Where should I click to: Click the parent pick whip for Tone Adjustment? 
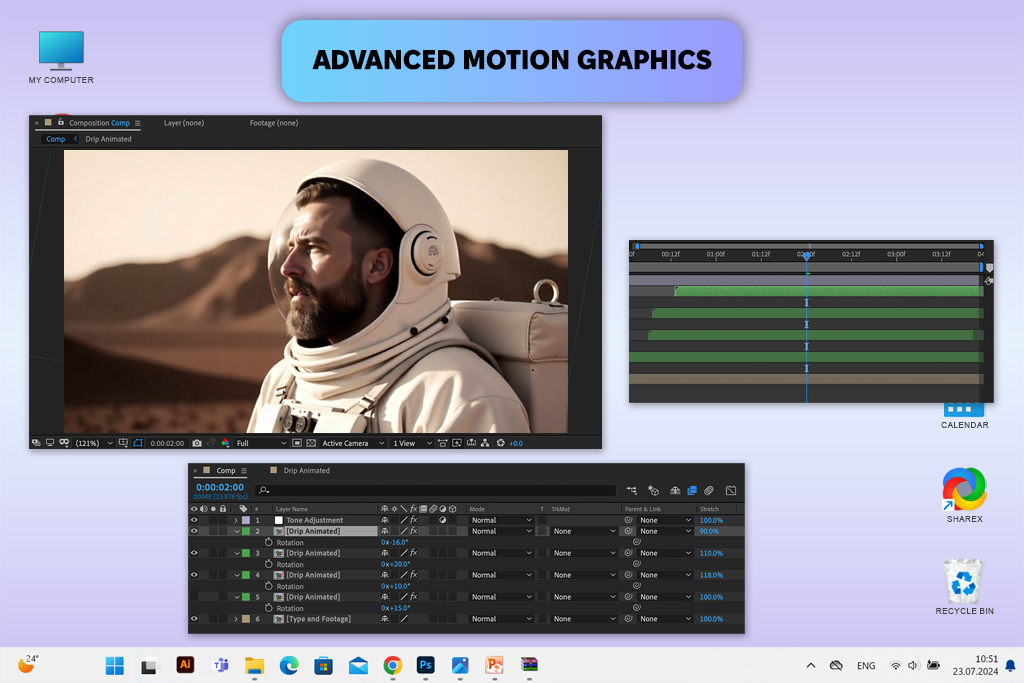(x=628, y=520)
